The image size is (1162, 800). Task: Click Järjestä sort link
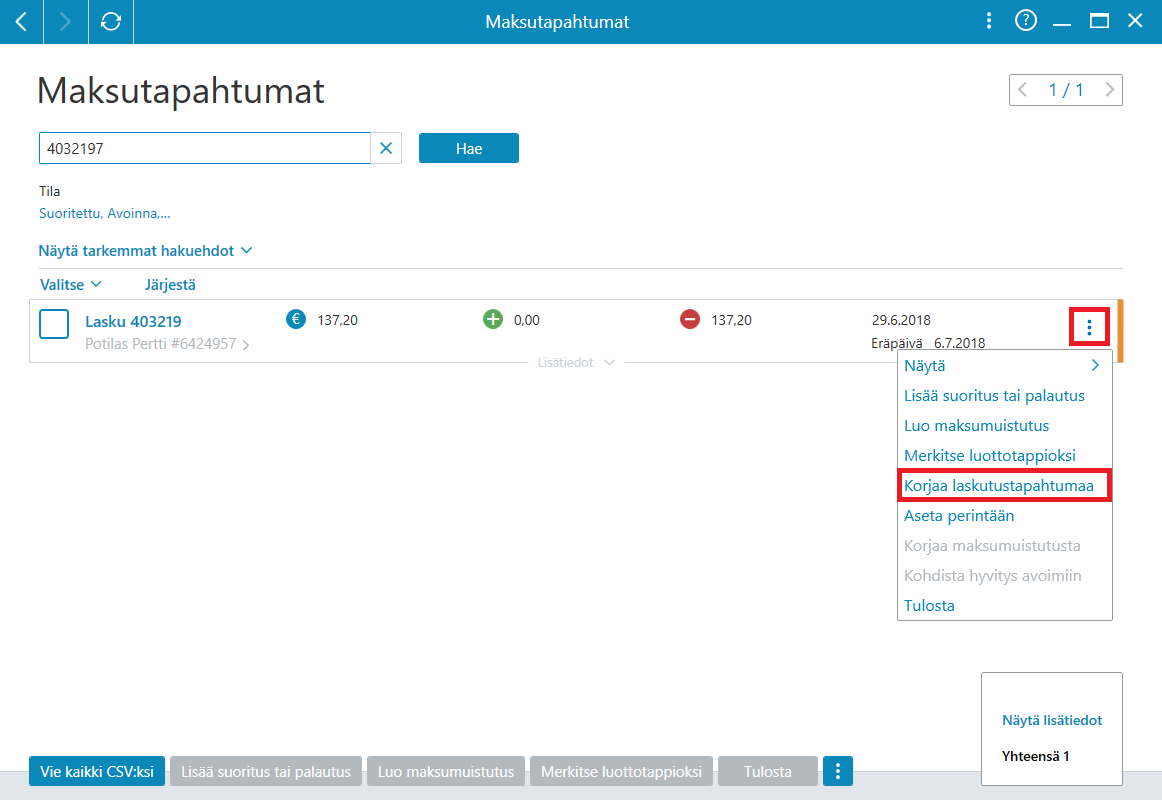coord(170,284)
